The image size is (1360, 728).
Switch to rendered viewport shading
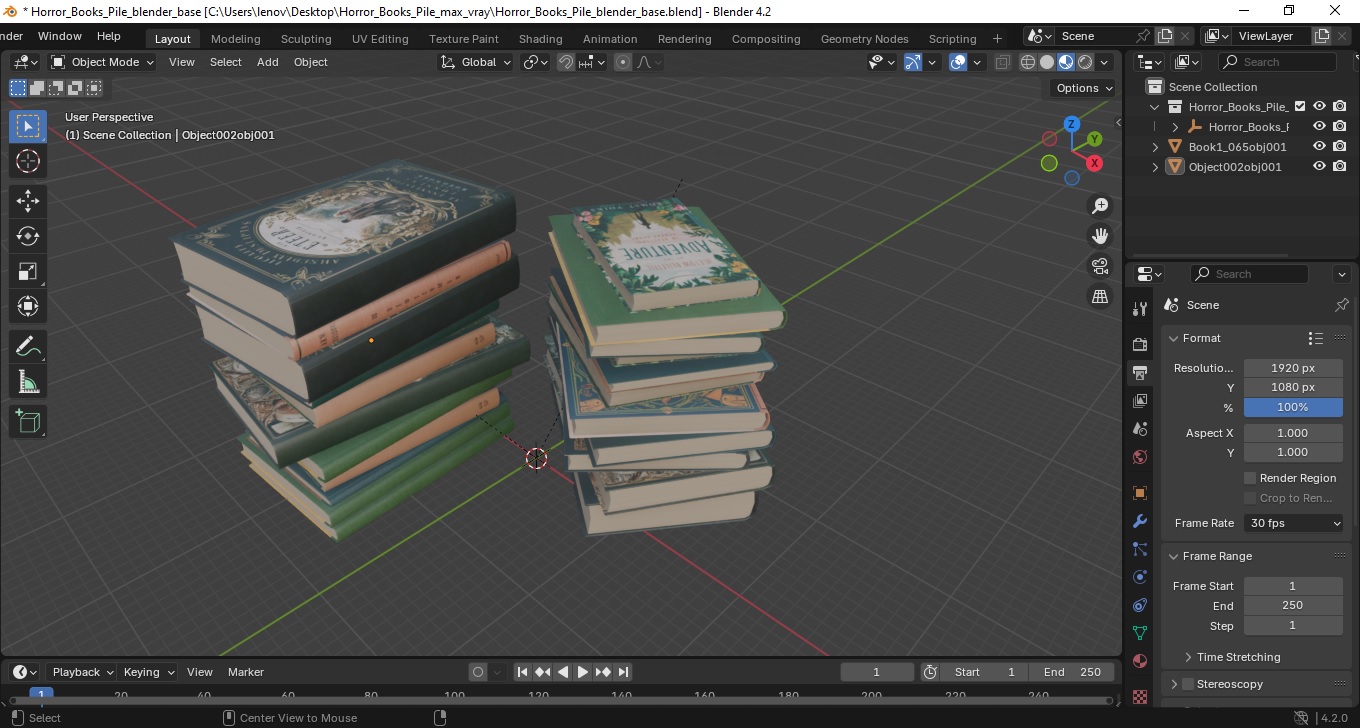click(1084, 62)
